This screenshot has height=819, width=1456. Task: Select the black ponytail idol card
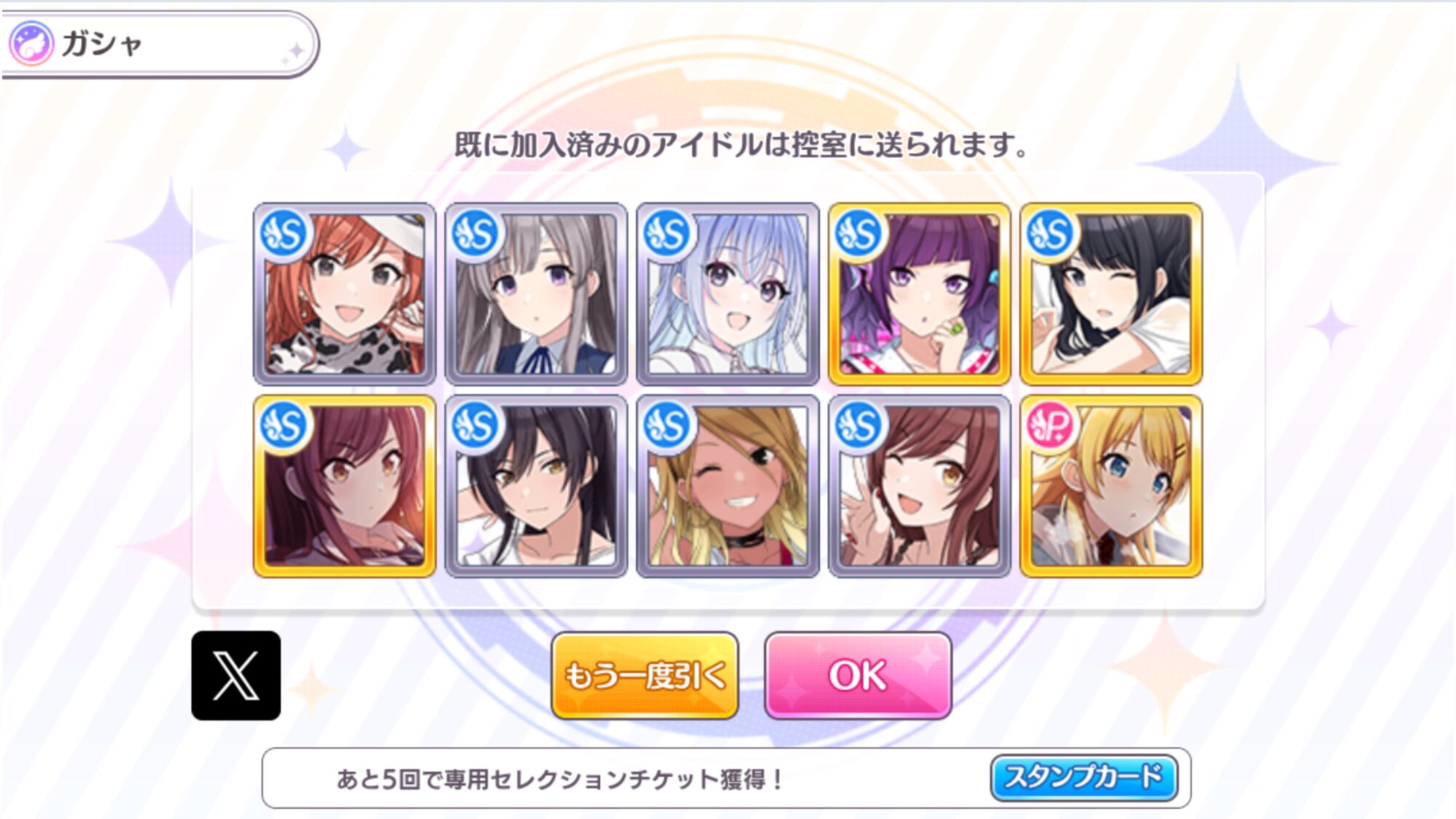click(536, 486)
